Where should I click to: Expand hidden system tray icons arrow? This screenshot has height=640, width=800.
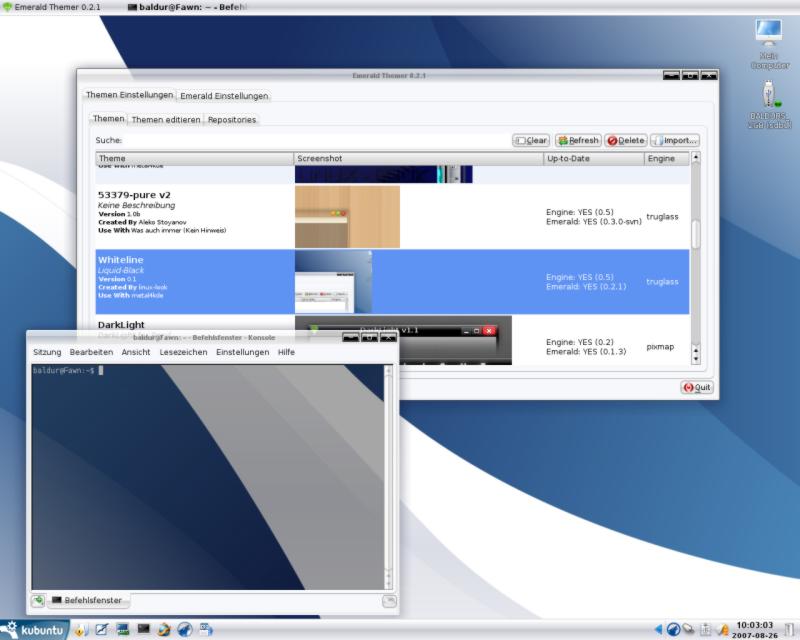(x=658, y=630)
